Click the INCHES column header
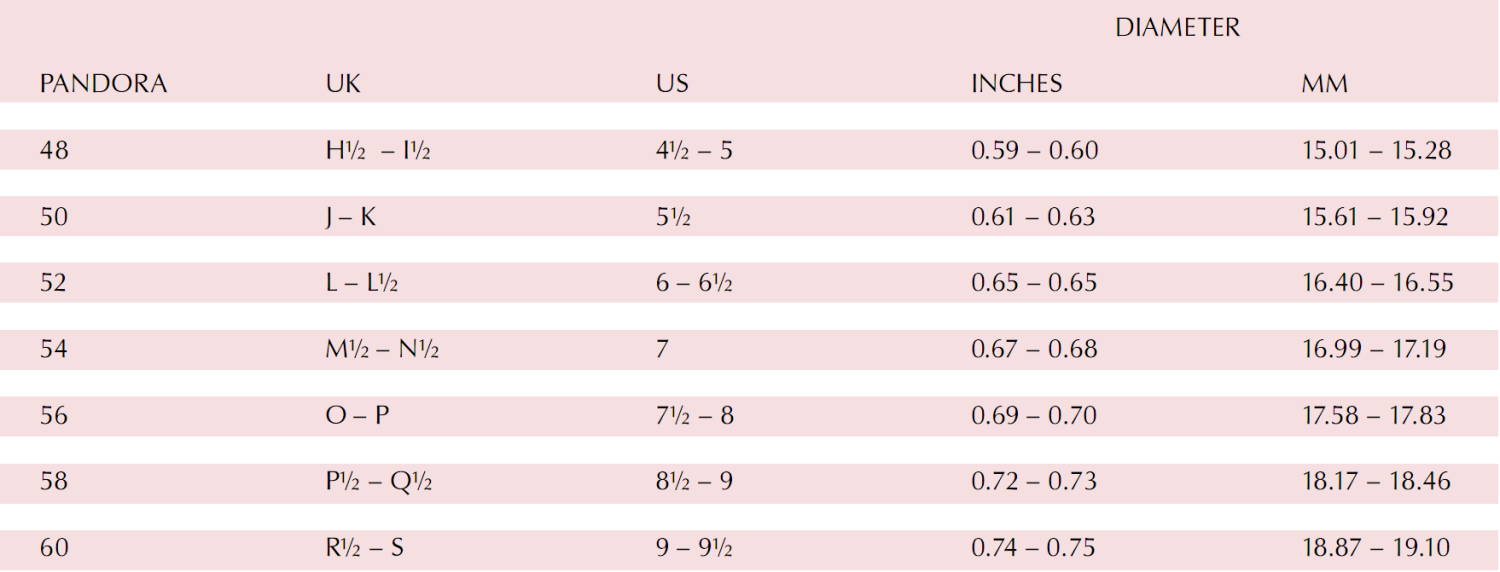The width and height of the screenshot is (1500, 572). click(1016, 84)
